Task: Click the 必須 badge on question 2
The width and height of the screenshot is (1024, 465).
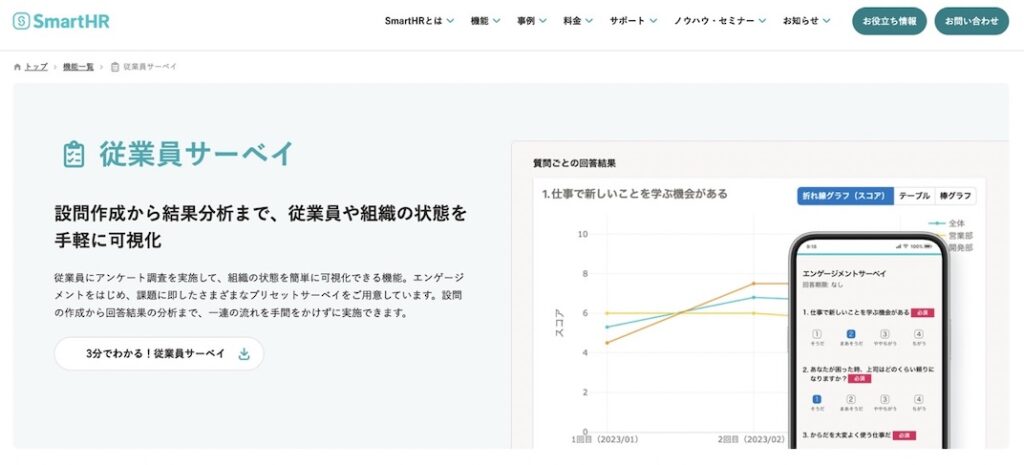Action: [858, 379]
